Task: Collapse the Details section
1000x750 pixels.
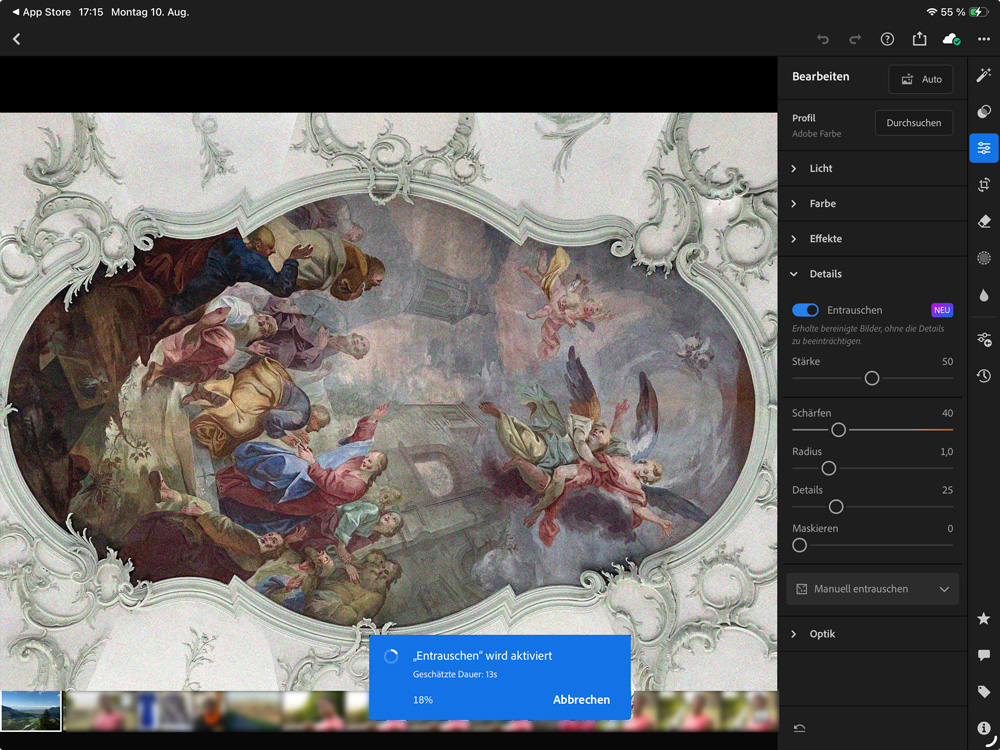Action: click(x=872, y=274)
